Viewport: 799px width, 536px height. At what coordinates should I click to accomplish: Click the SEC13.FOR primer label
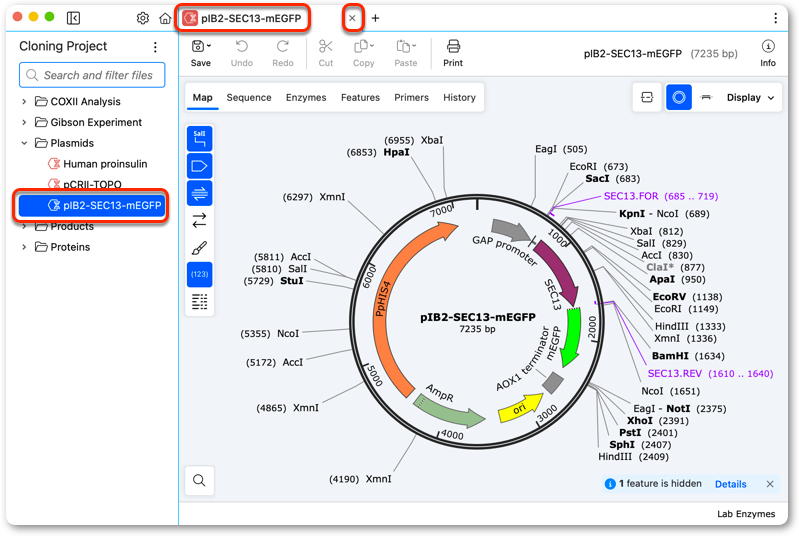(660, 196)
